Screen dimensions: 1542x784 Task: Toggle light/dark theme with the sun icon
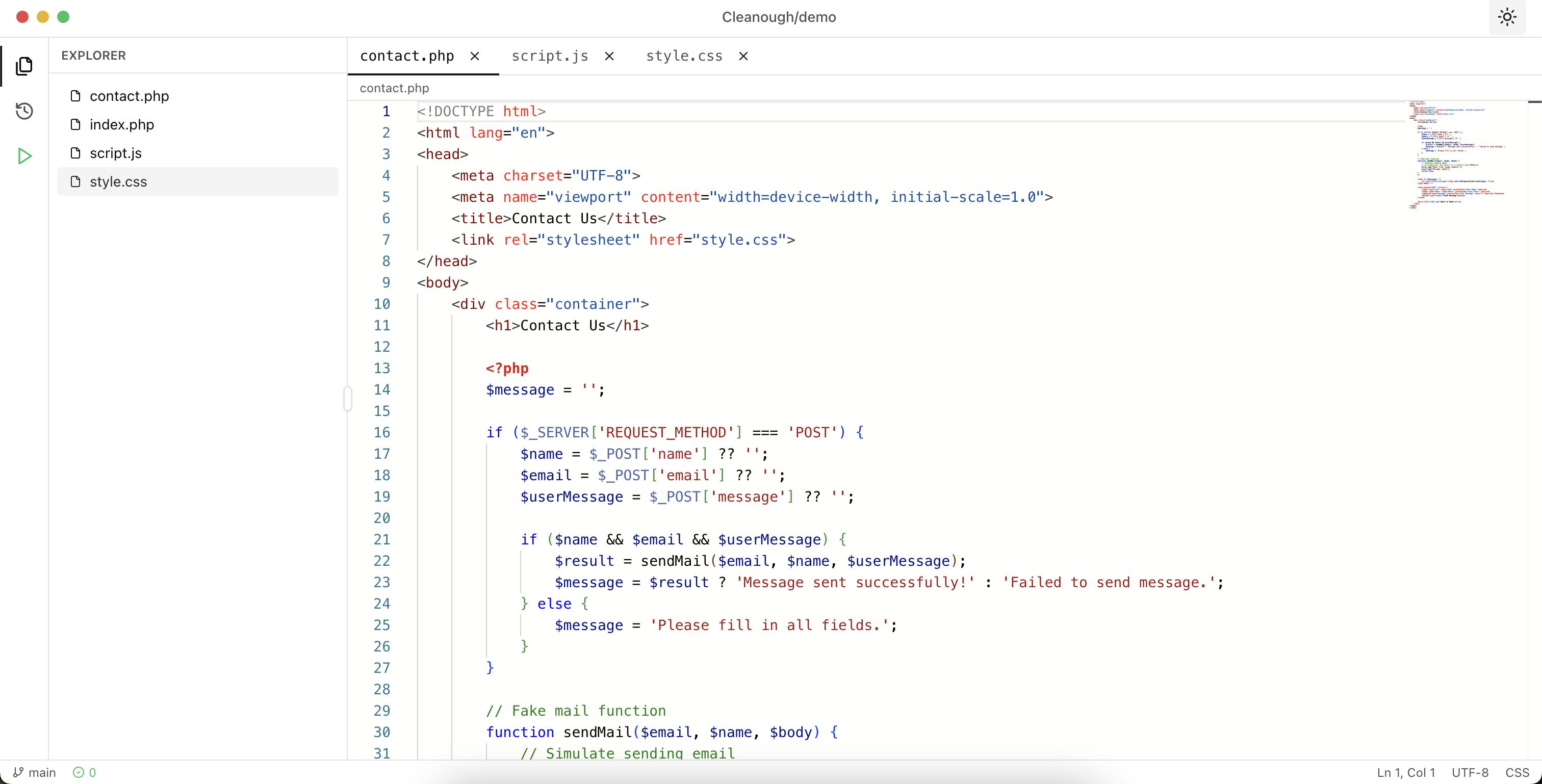1506,17
